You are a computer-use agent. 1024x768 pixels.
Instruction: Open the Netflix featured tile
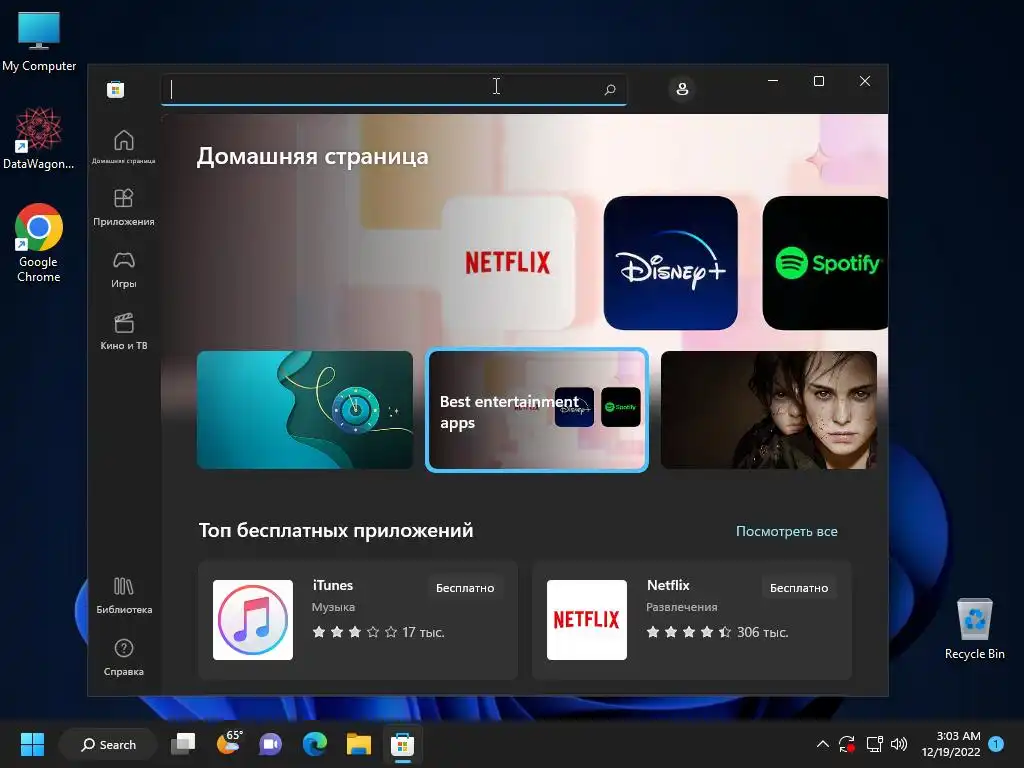click(508, 263)
